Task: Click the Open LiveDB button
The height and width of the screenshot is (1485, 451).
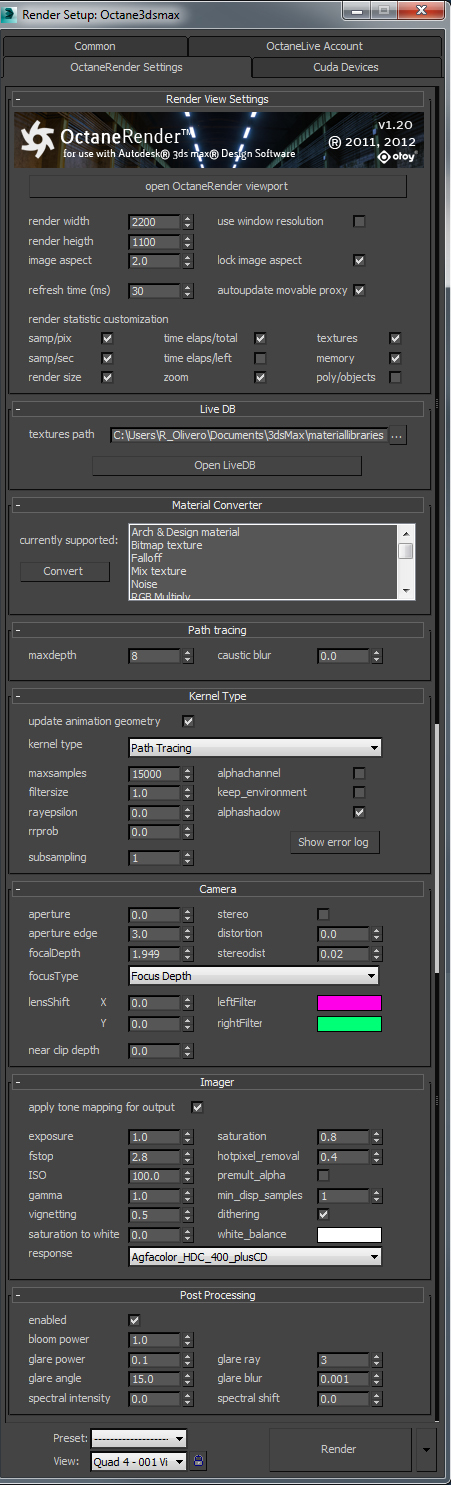Action: pos(227,465)
